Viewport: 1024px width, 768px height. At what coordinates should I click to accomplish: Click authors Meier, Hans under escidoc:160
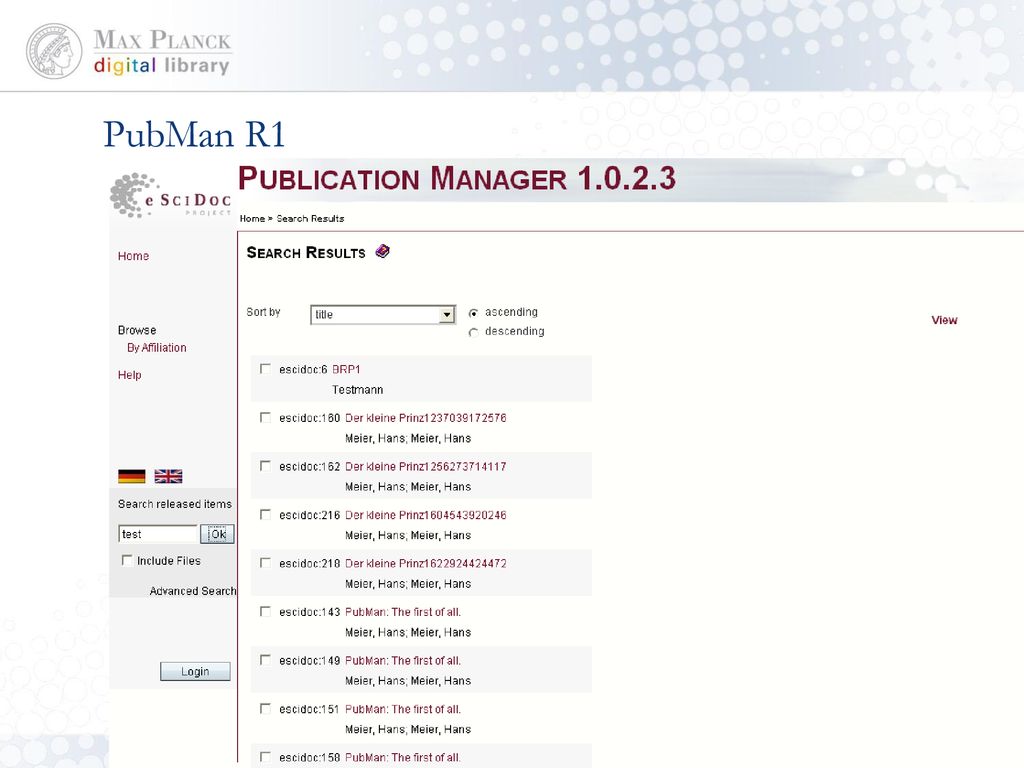[408, 438]
